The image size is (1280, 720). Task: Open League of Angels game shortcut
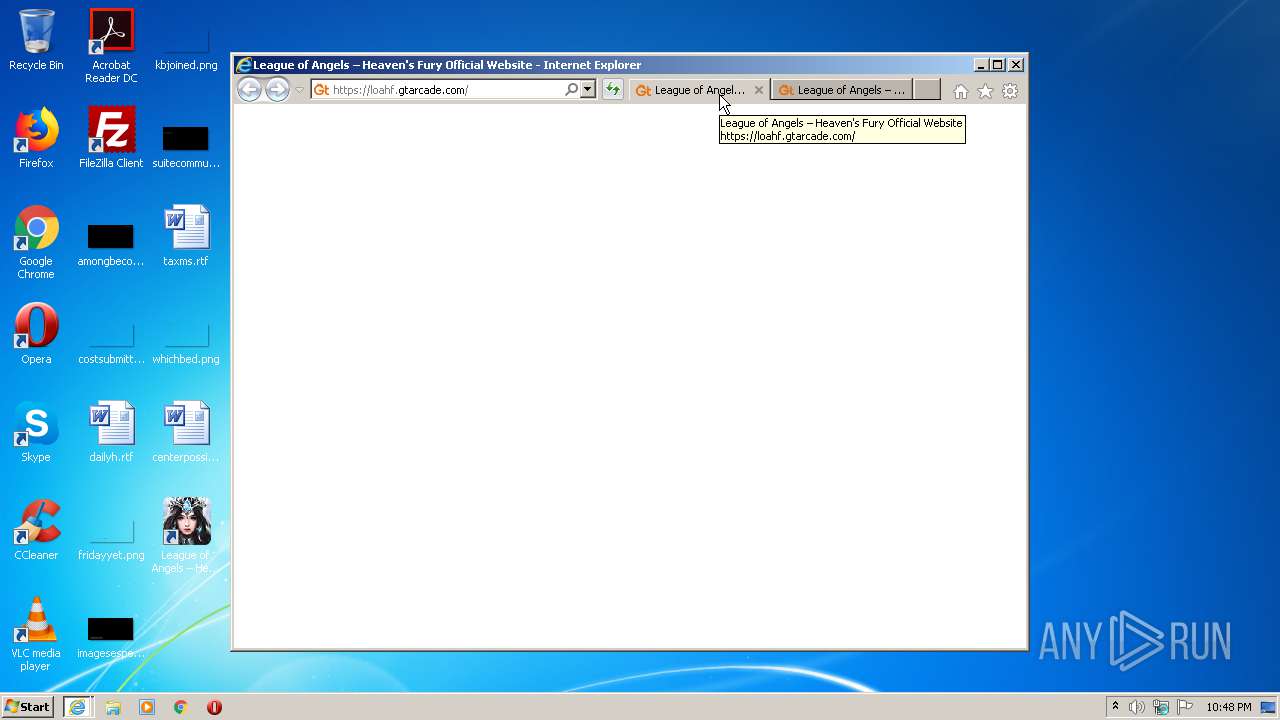186,536
